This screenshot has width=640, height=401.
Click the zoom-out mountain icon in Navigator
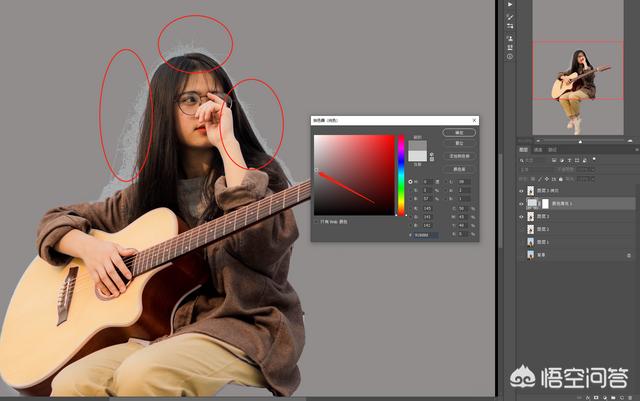538,141
